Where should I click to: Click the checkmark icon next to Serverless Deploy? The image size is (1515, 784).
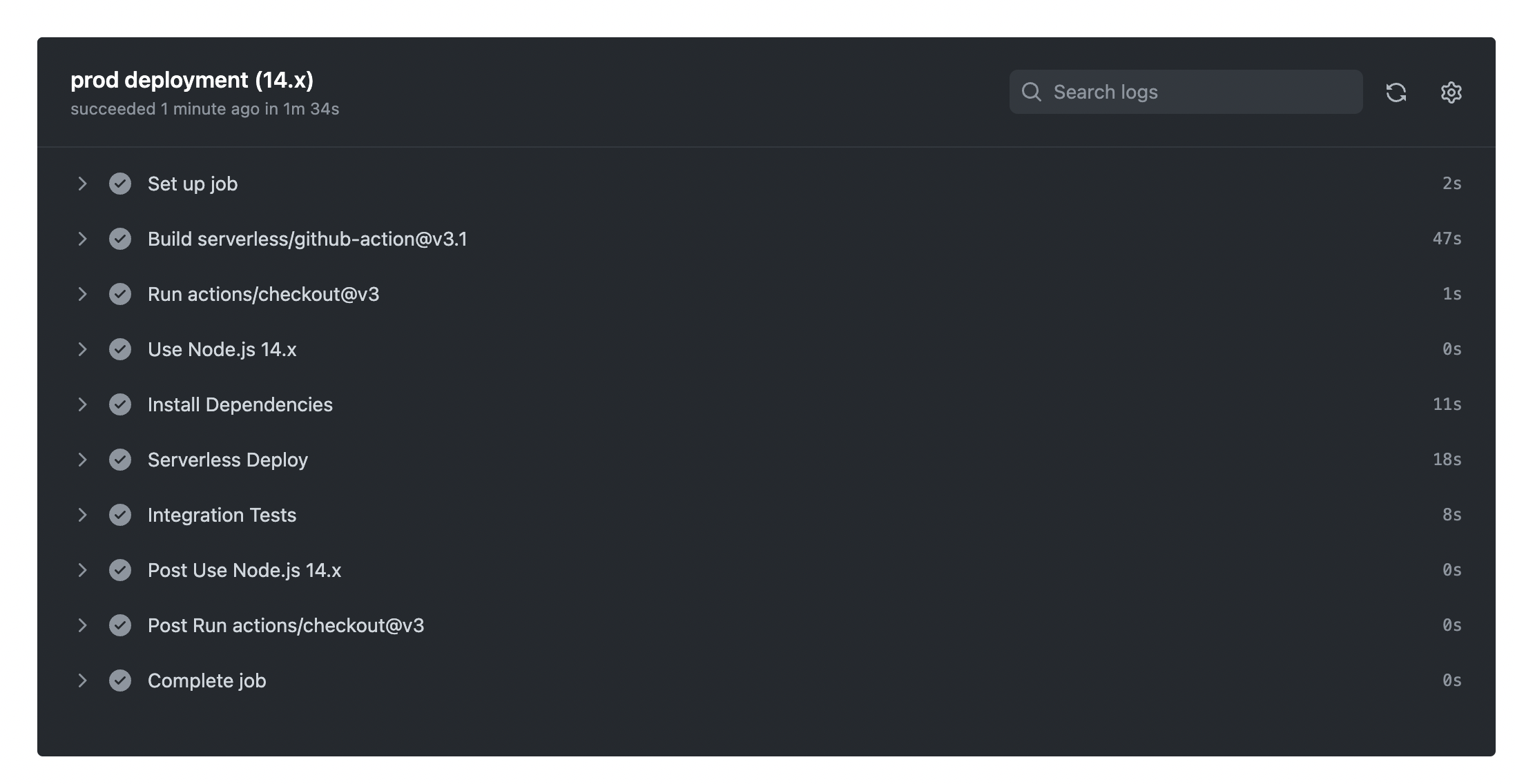[120, 460]
